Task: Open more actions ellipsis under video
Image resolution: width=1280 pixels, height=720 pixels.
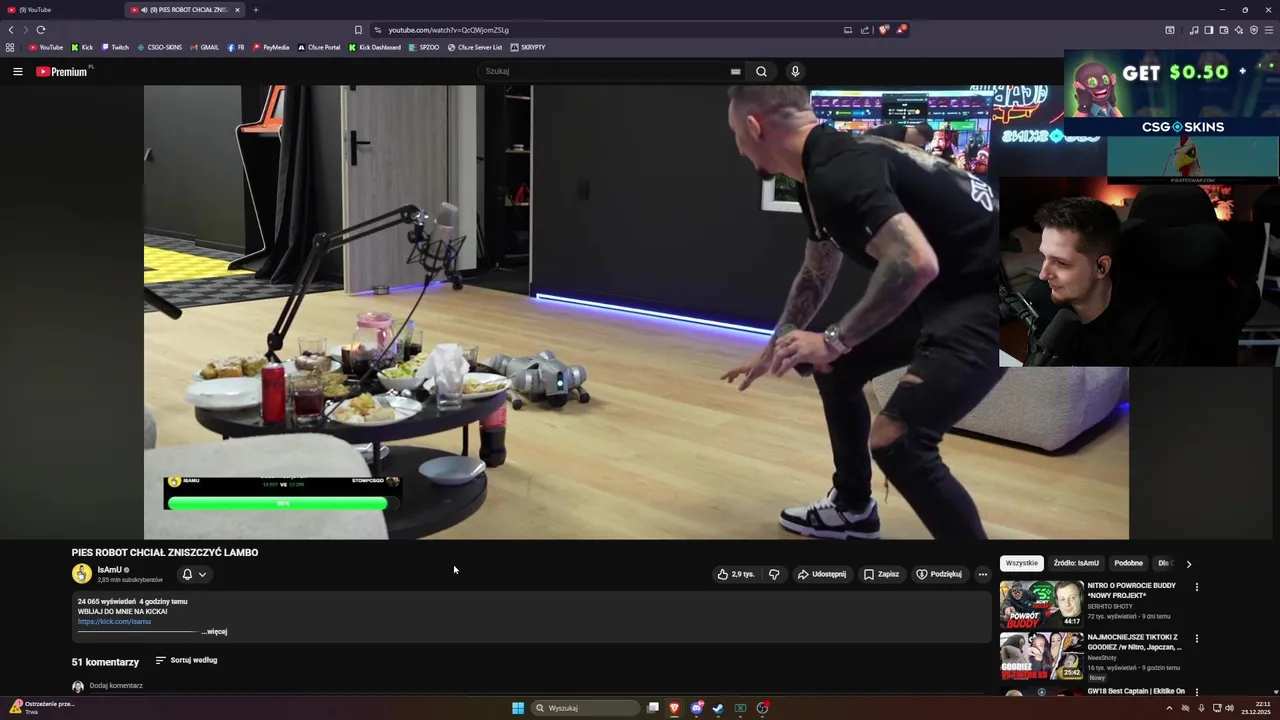Action: (x=982, y=574)
